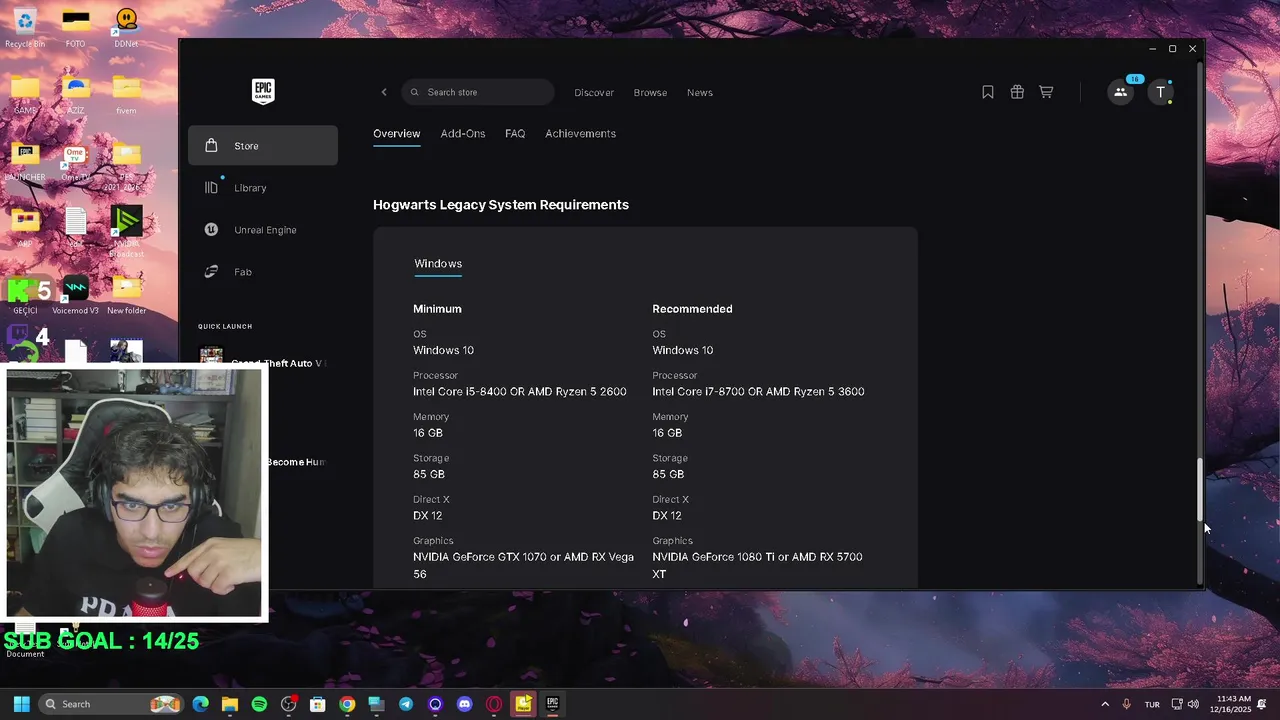Go to the Discover page

pyautogui.click(x=594, y=92)
